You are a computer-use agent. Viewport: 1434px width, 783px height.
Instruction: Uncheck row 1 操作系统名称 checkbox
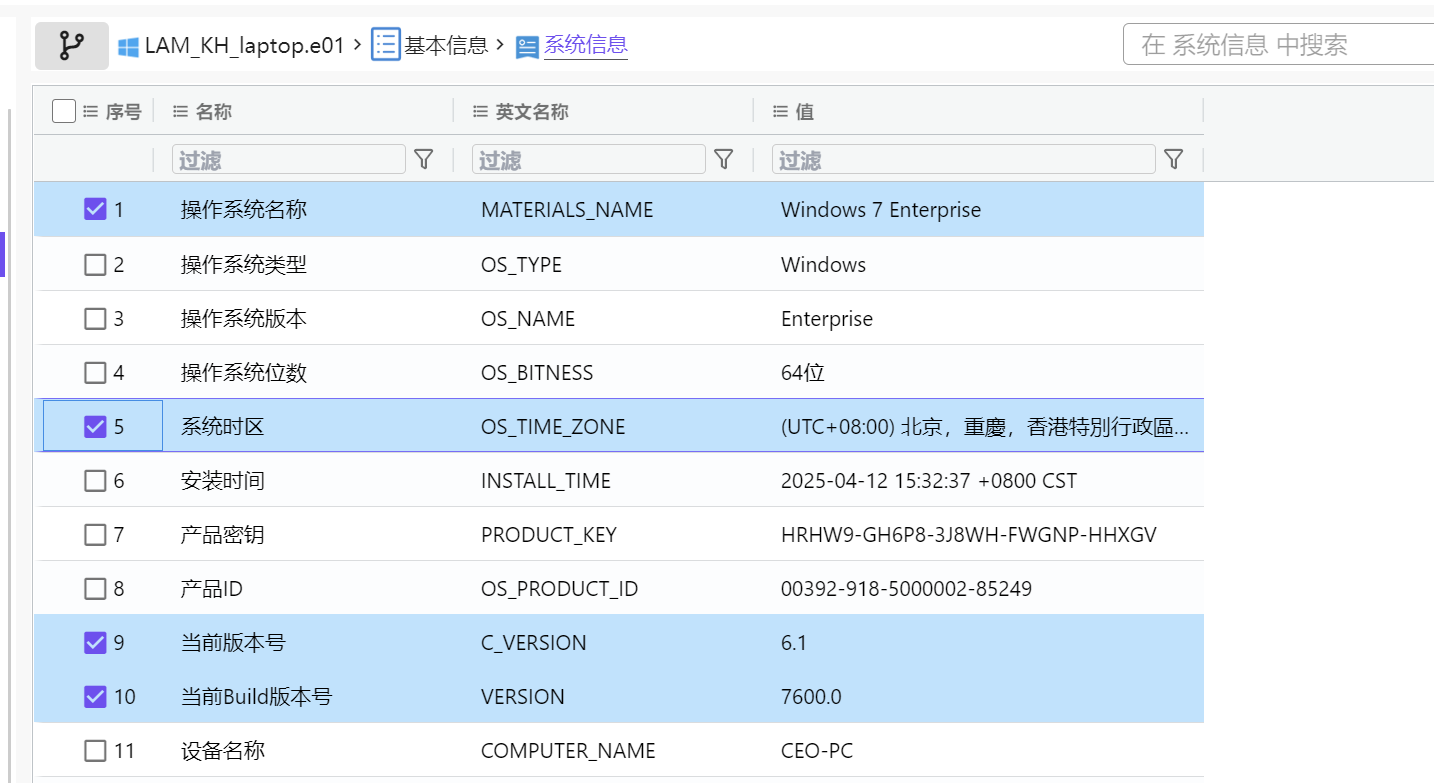click(x=95, y=209)
